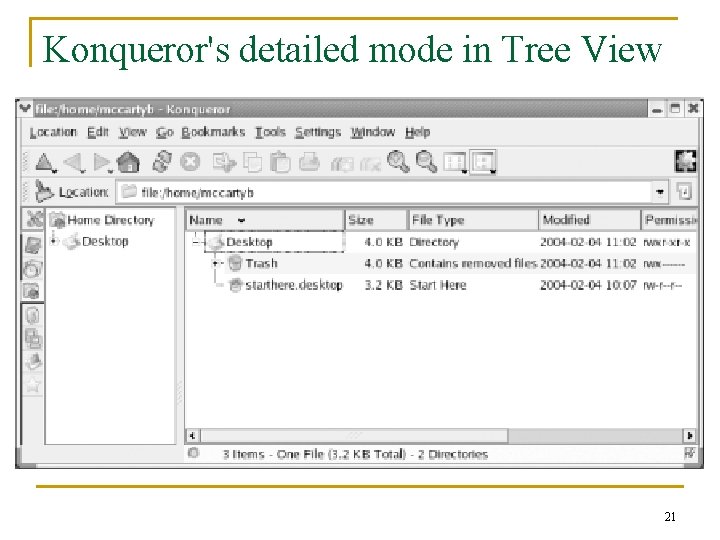Click the status bar LED indicator
The height and width of the screenshot is (540, 720).
pyautogui.click(x=193, y=453)
